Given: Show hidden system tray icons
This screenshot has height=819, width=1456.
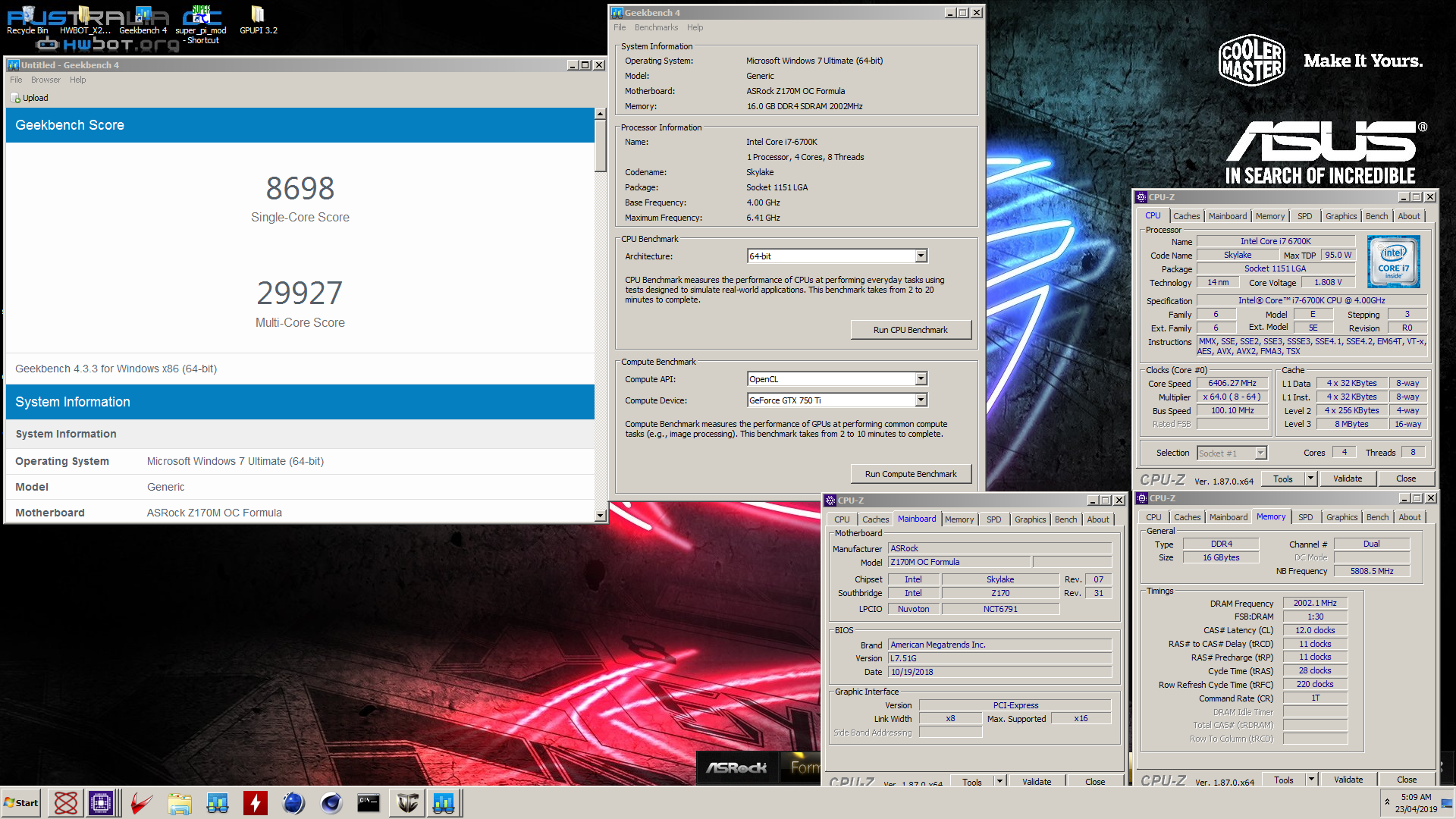Looking at the screenshot, I should [x=1387, y=802].
